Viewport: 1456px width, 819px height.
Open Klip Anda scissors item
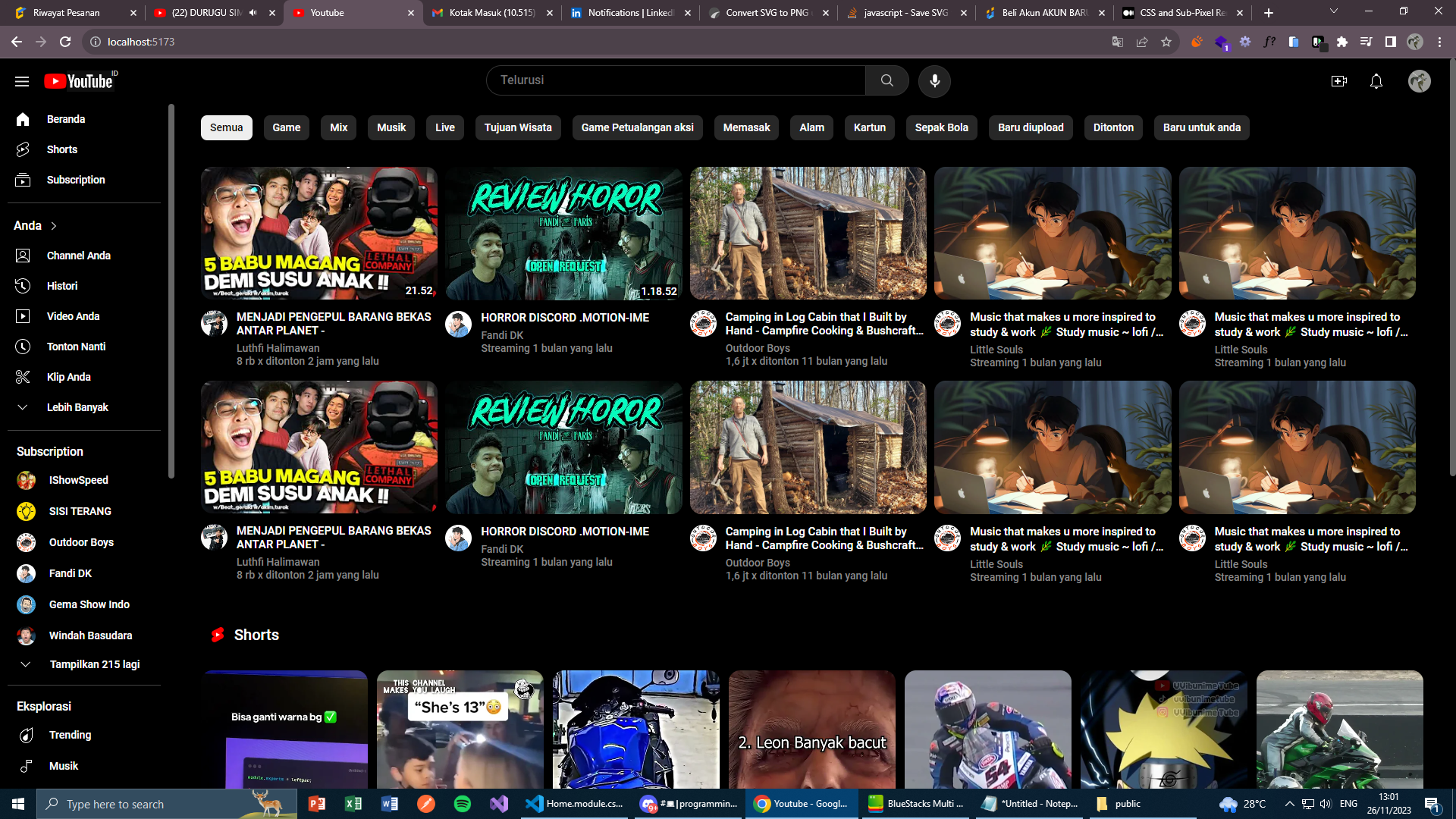pyautogui.click(x=68, y=377)
